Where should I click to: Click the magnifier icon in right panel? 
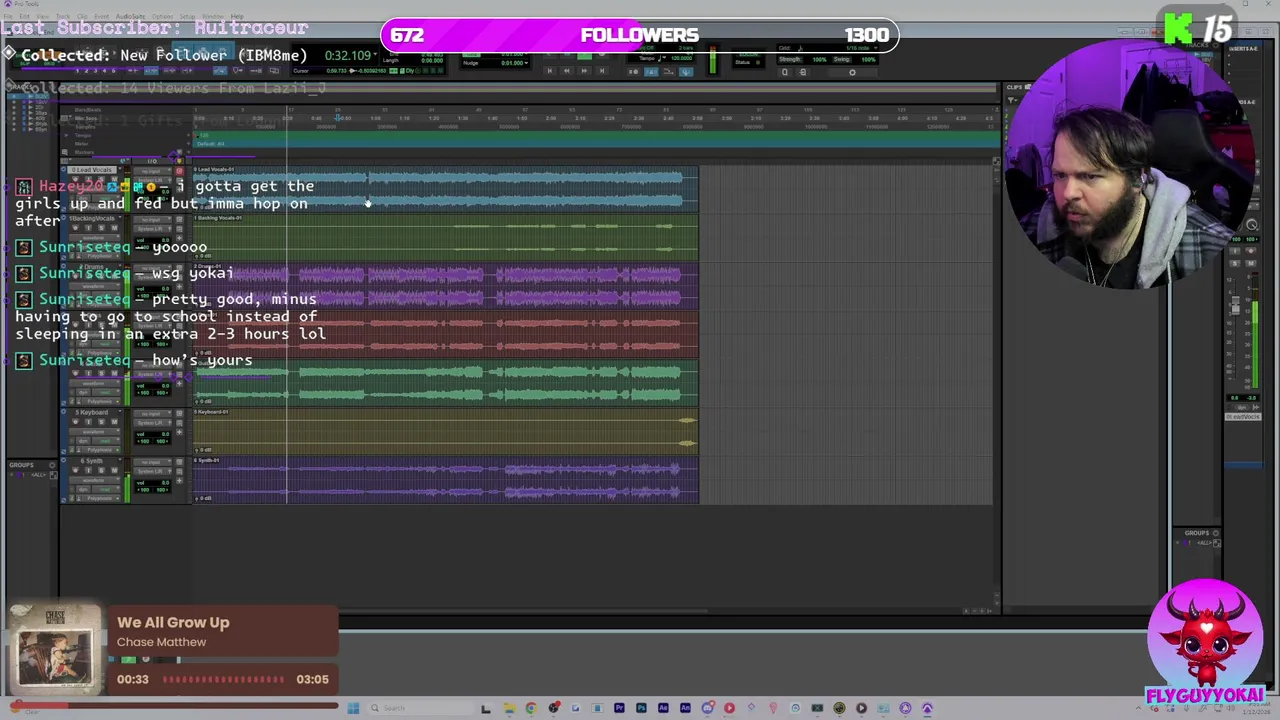click(1252, 224)
